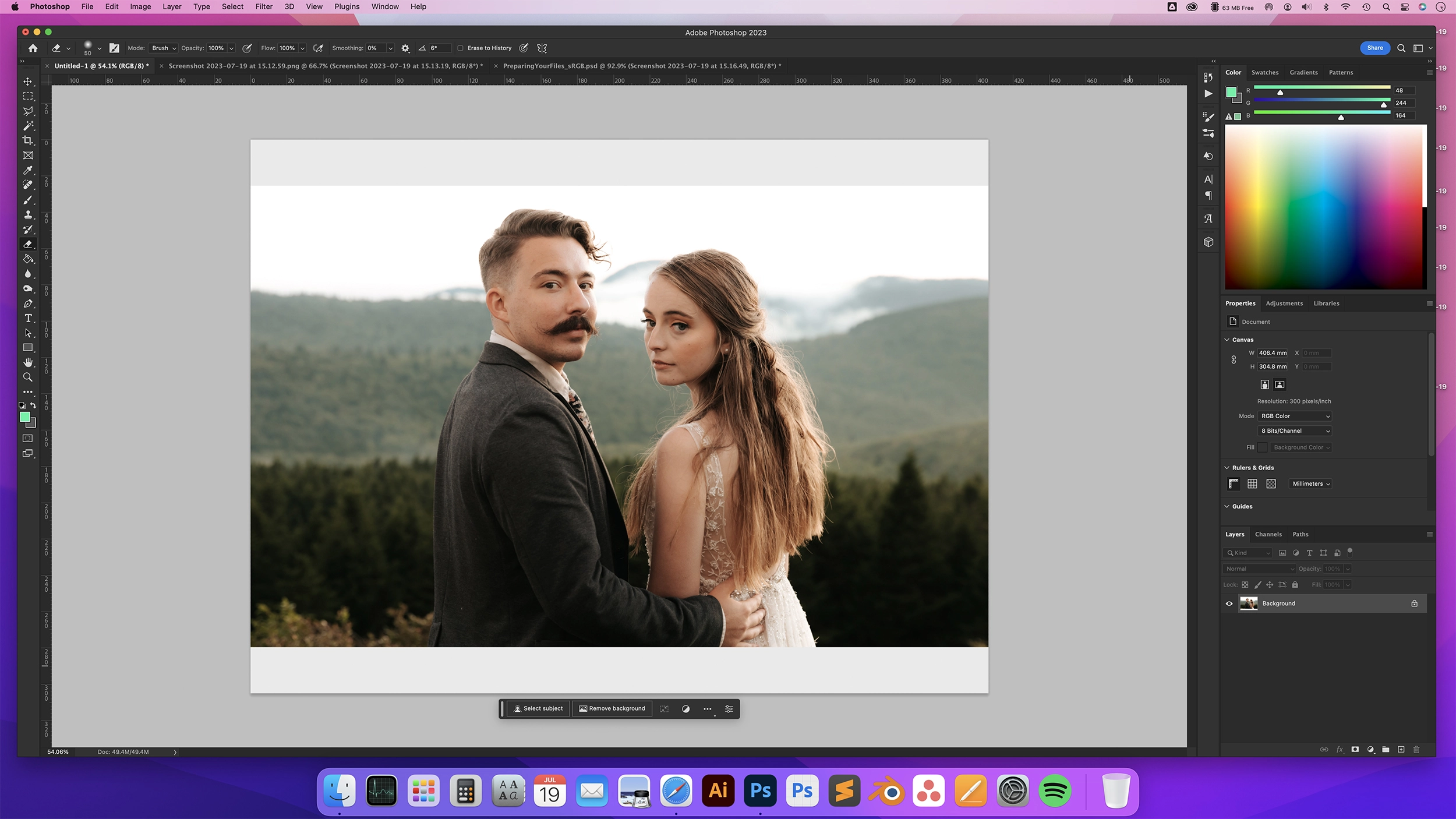
Task: Select the Frame tool
Action: point(27,156)
